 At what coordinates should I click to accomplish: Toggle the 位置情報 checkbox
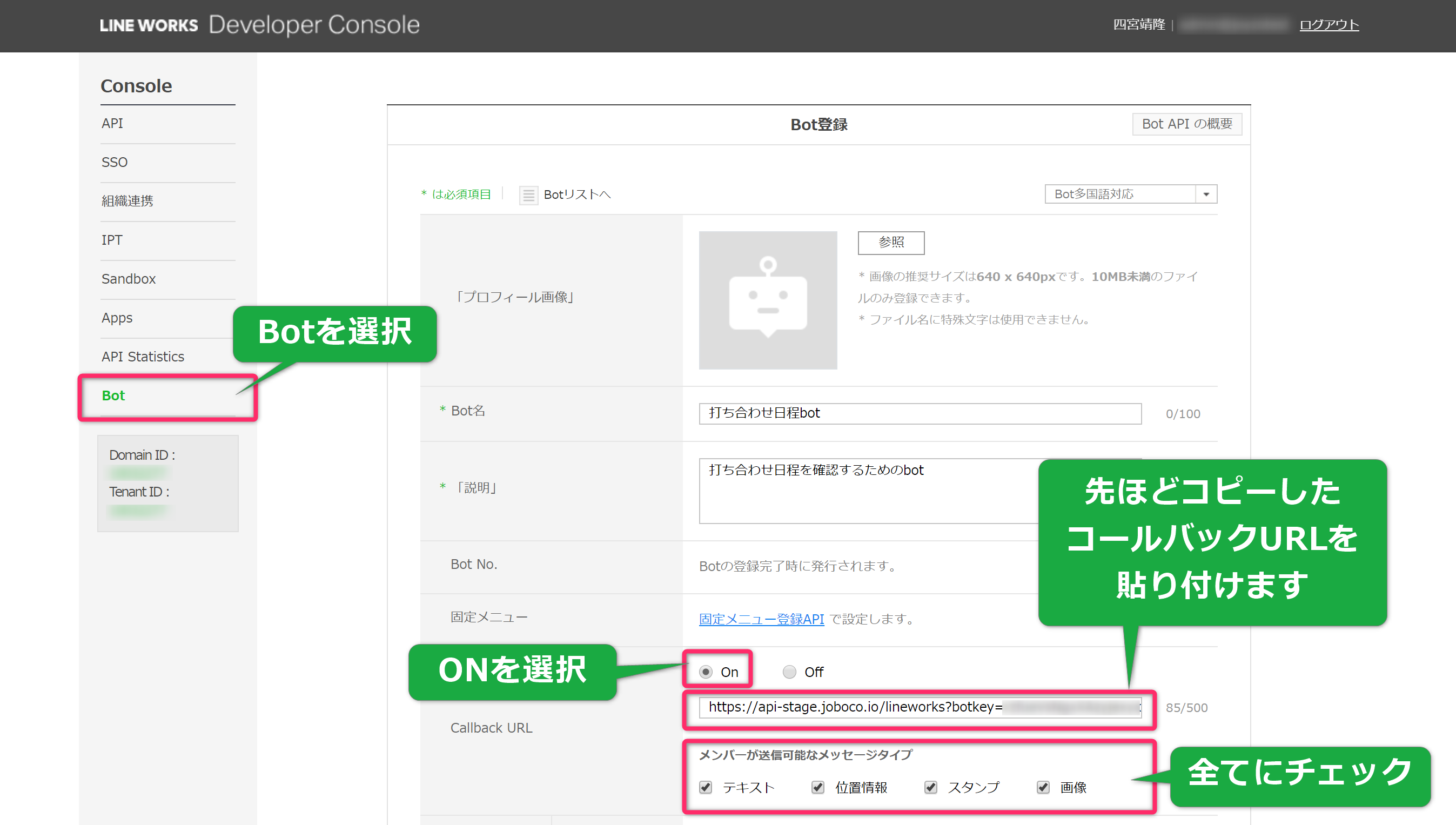pyautogui.click(x=817, y=787)
